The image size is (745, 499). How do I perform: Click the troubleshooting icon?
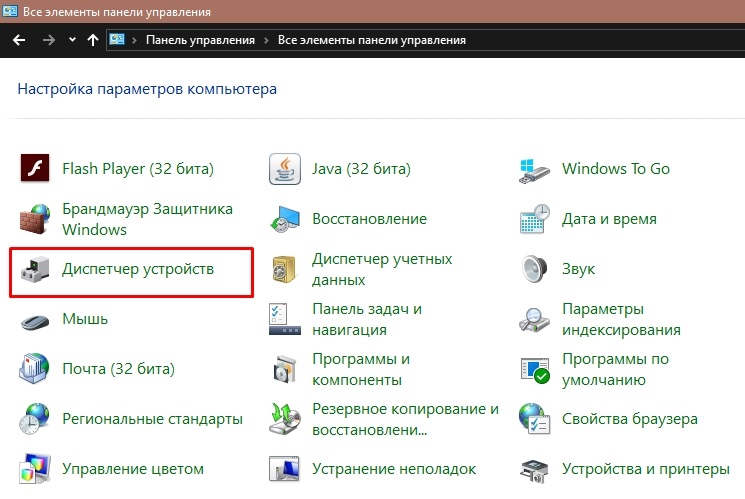(284, 469)
